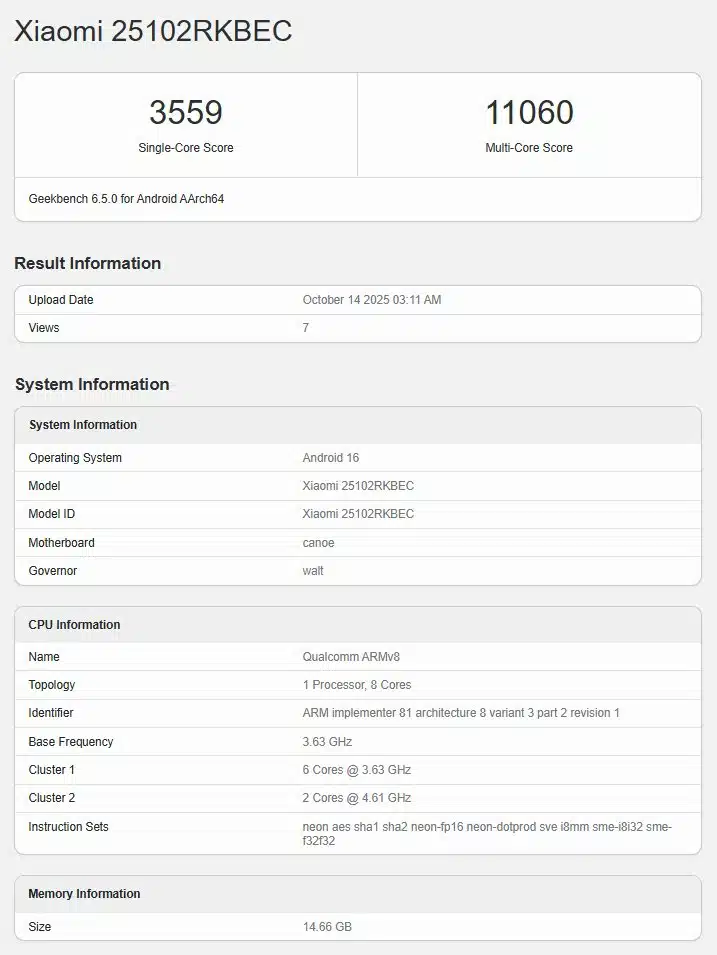Click the Single-Core Score label

tap(186, 148)
